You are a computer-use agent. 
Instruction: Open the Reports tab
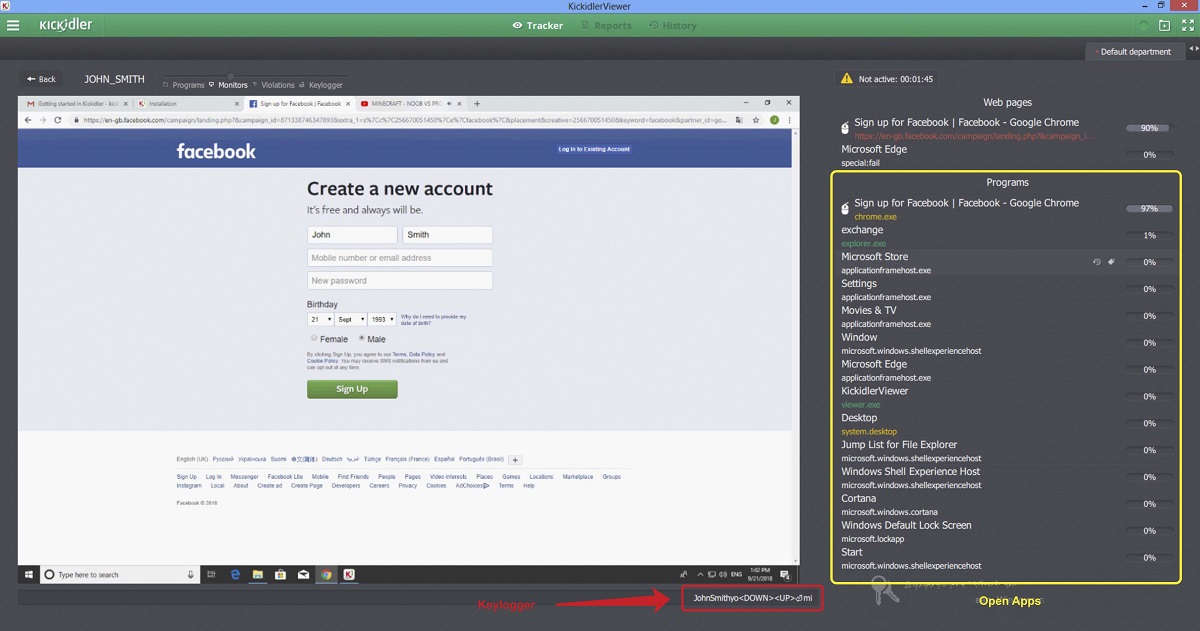[607, 25]
